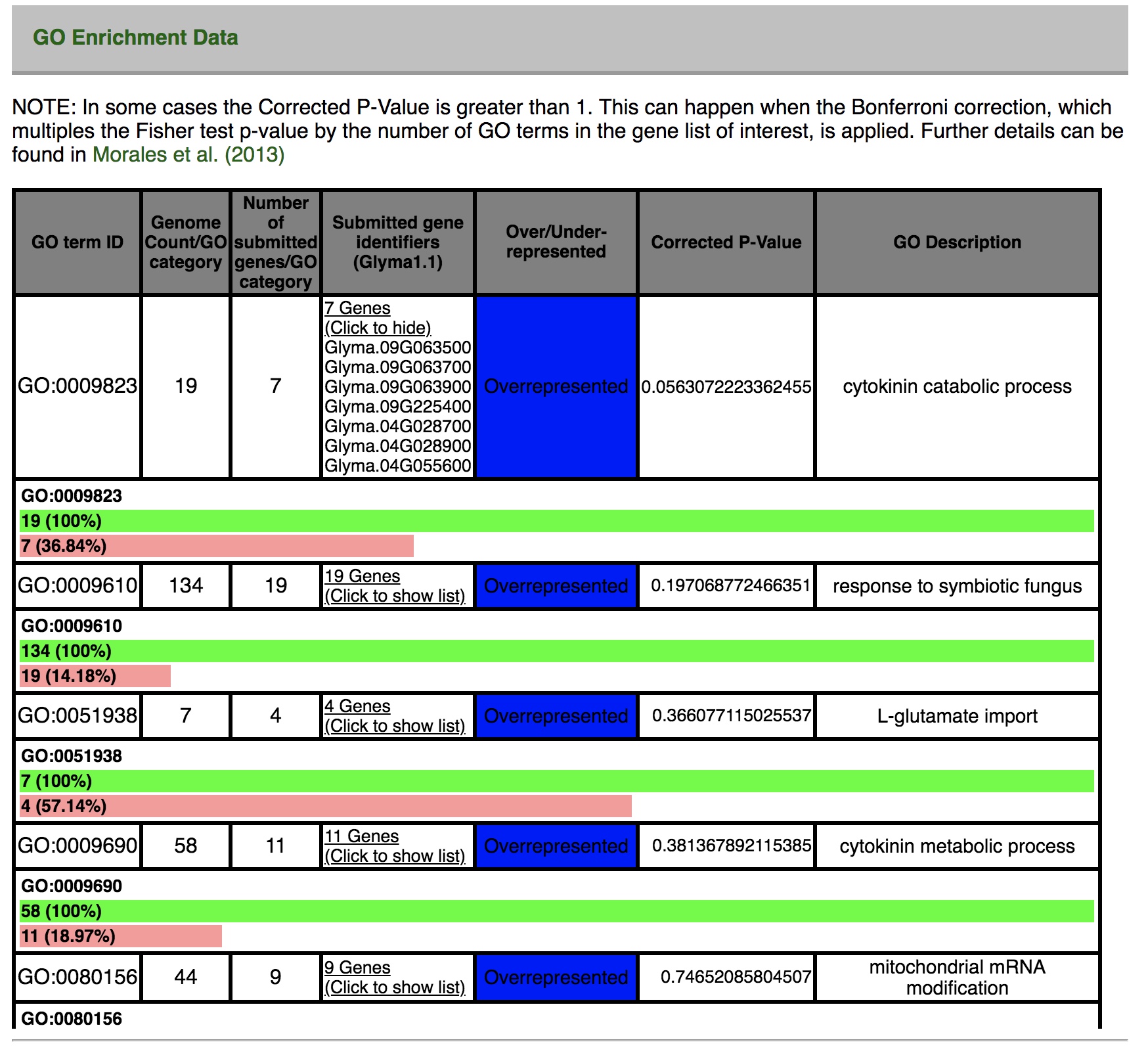This screenshot has height=1055, width=1148.
Task: Click the Corrected P-Value column header
Action: click(726, 242)
